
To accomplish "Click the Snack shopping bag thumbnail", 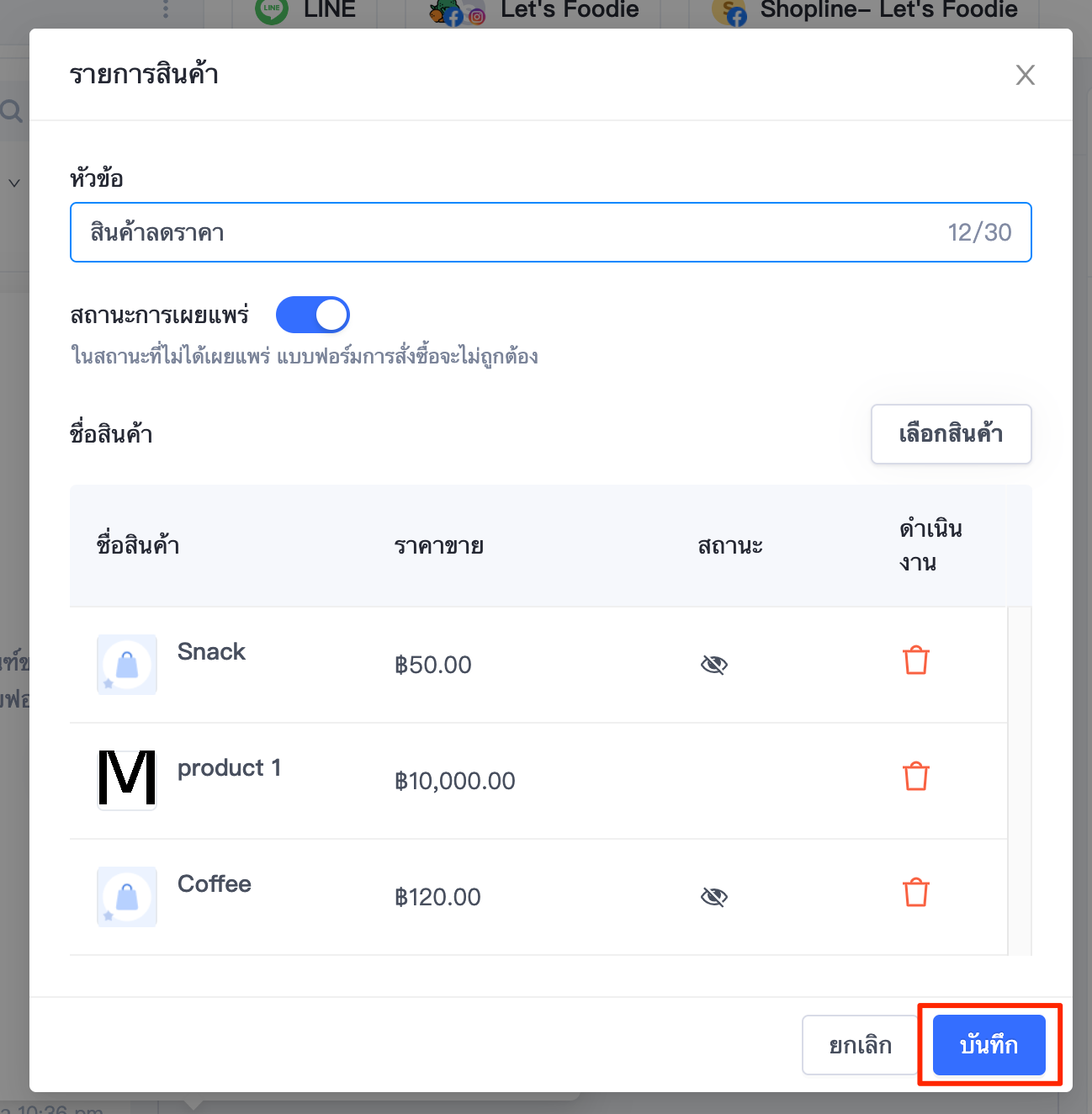I will 127,665.
